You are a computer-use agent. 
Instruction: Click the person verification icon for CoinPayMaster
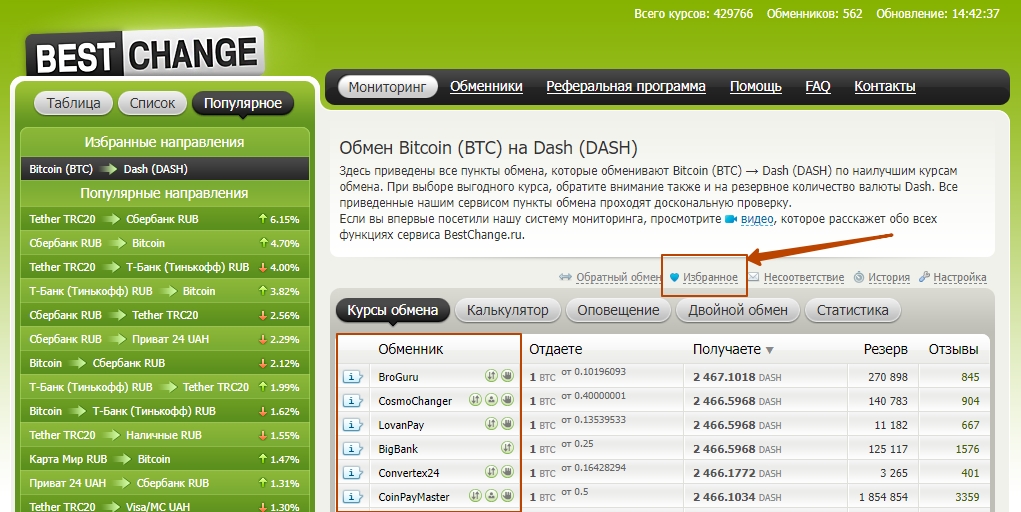click(492, 496)
